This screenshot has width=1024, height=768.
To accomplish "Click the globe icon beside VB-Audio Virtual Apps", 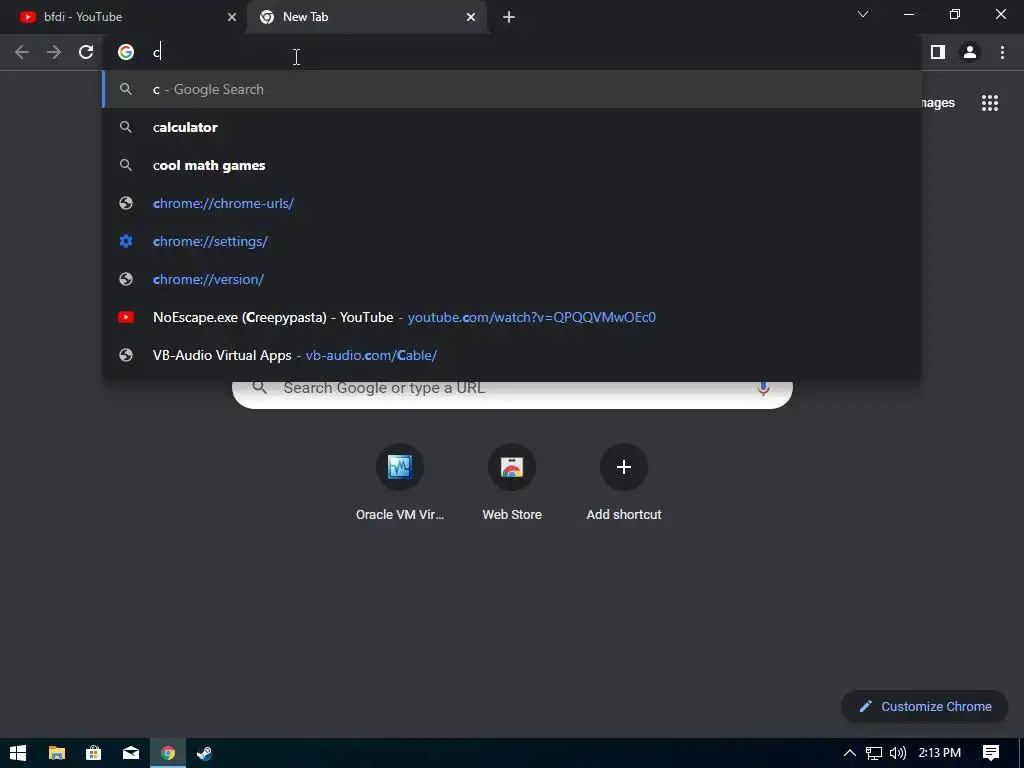I will [x=126, y=355].
